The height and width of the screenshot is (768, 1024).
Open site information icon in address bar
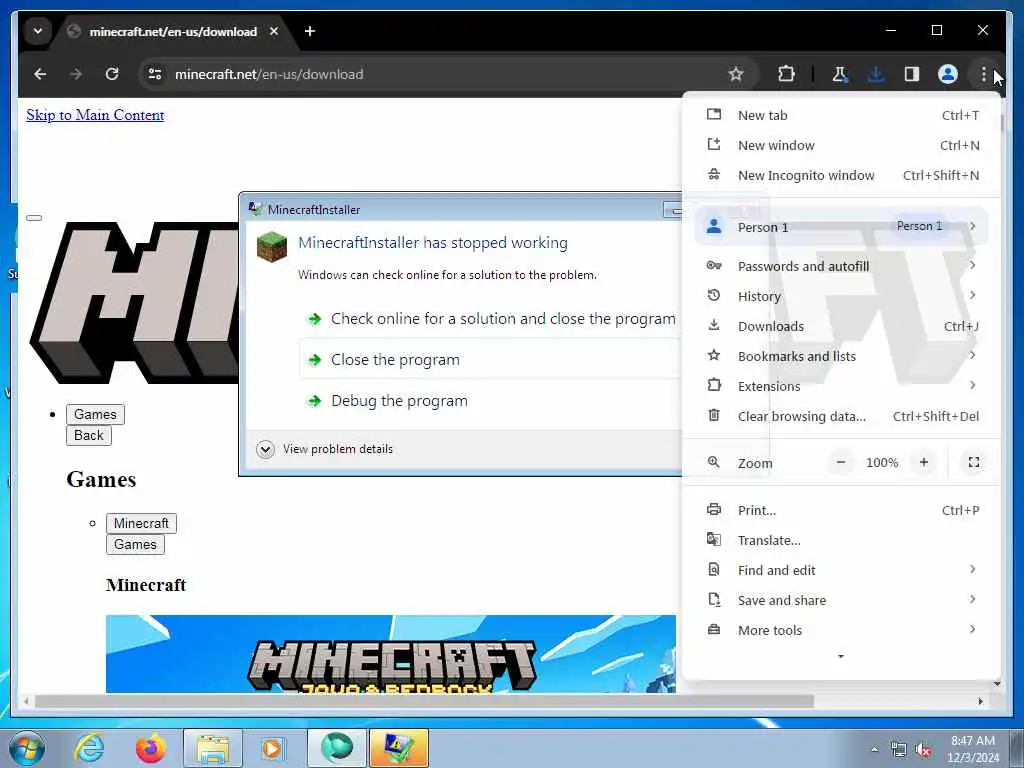pyautogui.click(x=155, y=74)
